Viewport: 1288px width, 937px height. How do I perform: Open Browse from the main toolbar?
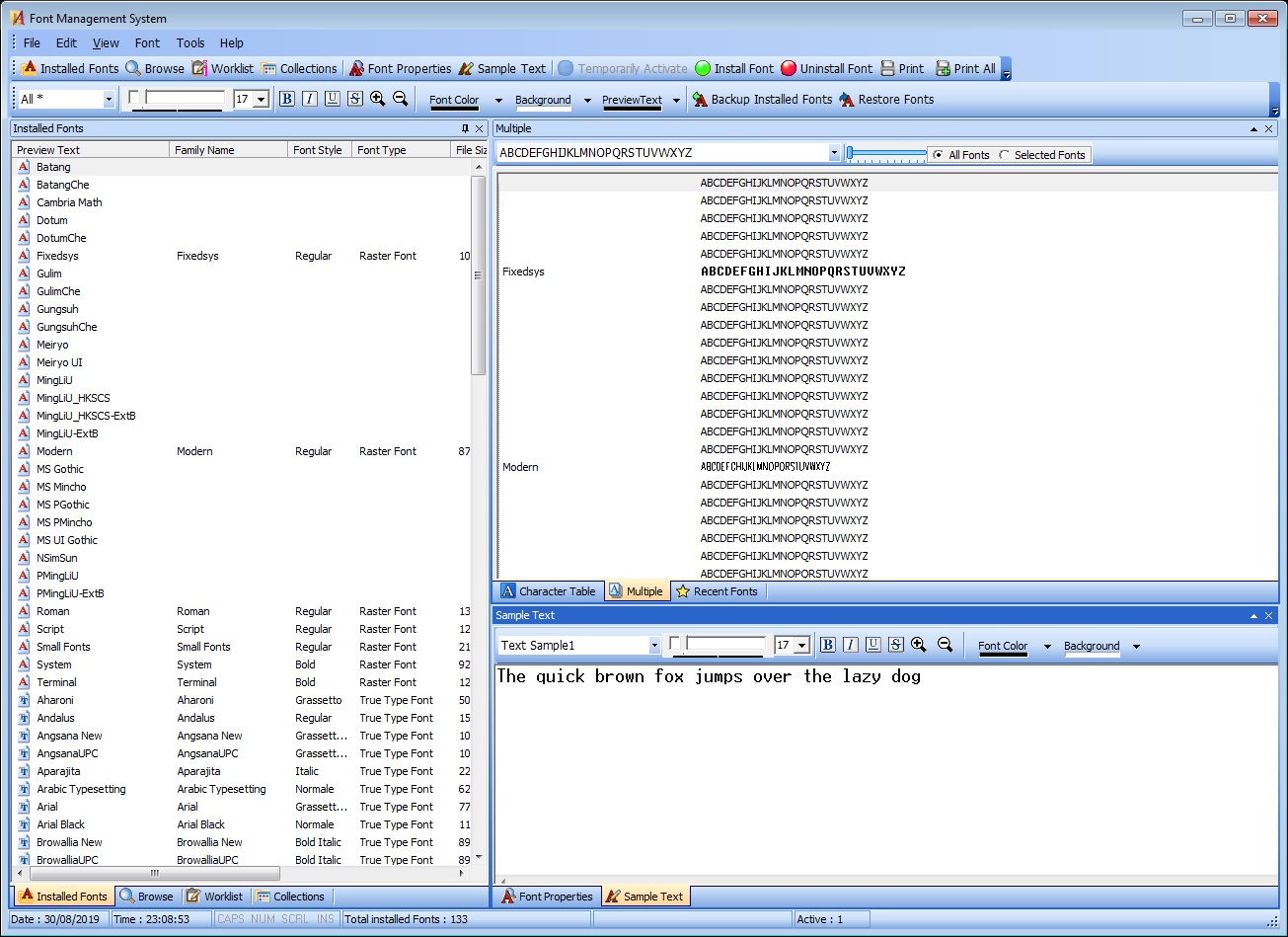point(155,68)
